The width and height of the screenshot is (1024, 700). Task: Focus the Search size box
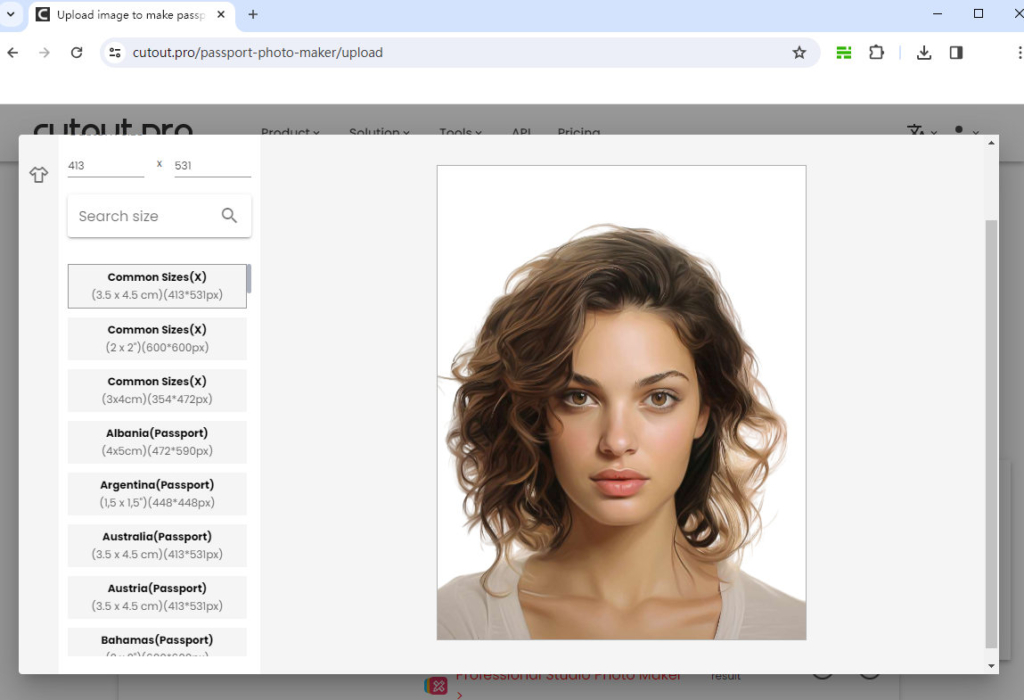[159, 216]
